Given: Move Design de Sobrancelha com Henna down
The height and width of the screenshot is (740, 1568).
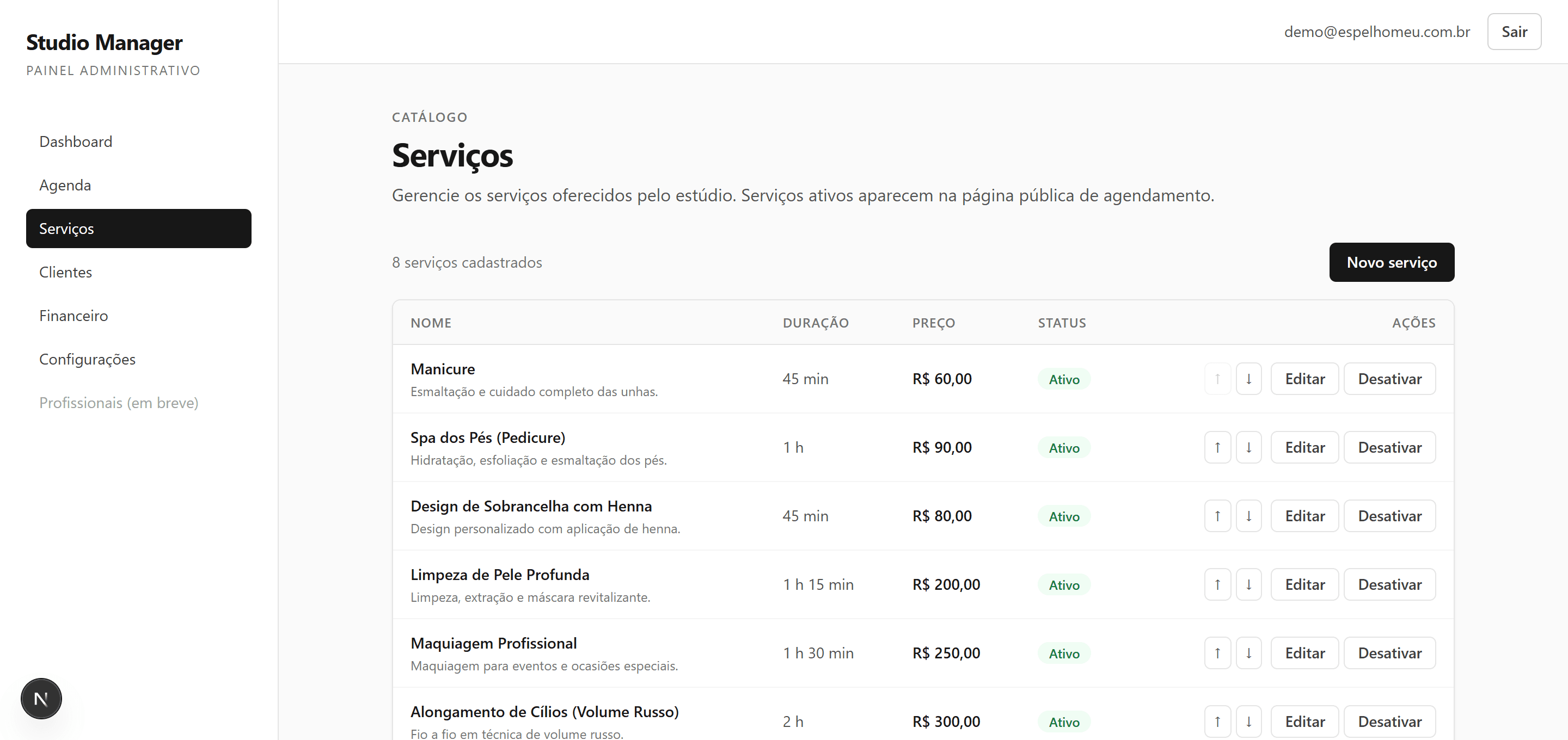Looking at the screenshot, I should (1248, 516).
